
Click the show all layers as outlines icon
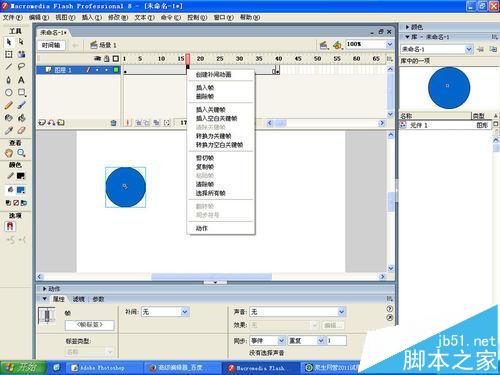116,59
